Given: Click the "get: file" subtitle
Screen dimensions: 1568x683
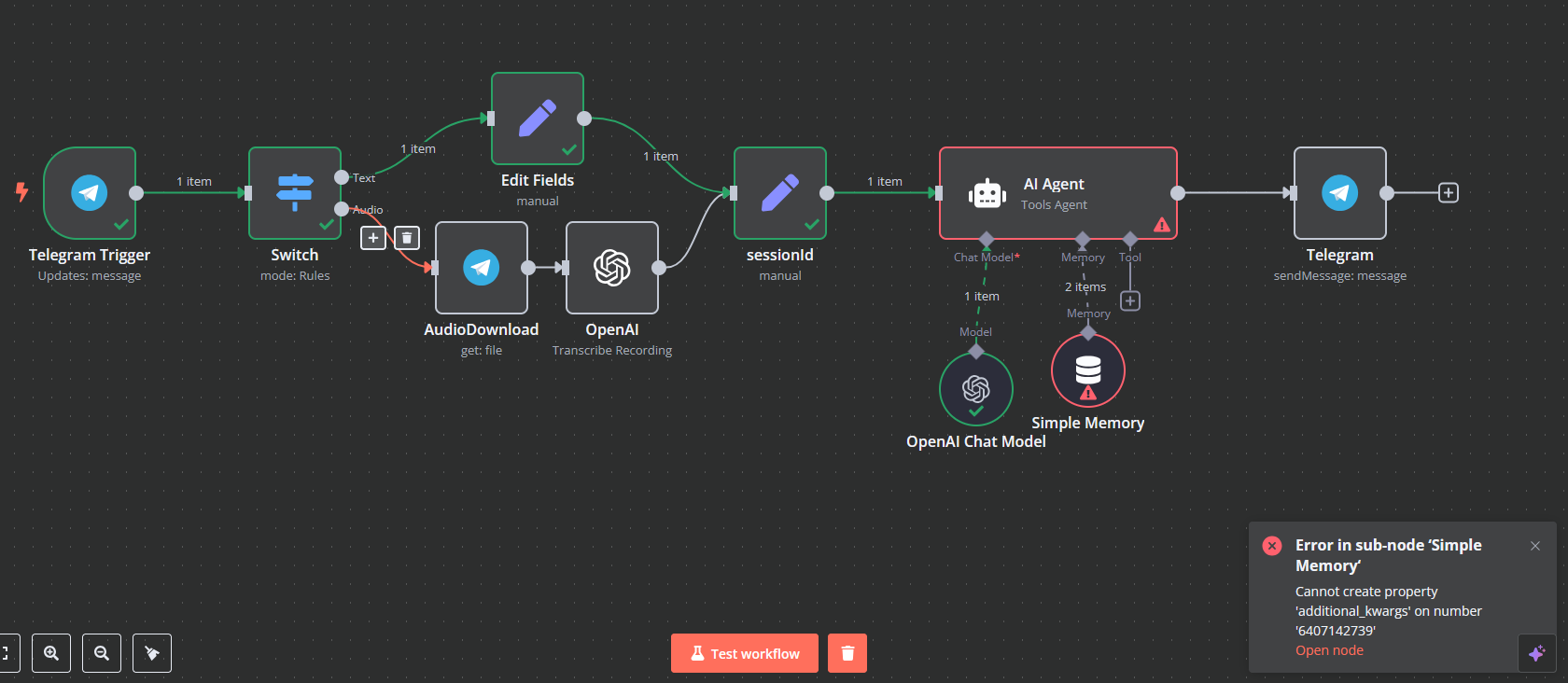Looking at the screenshot, I should coord(482,351).
